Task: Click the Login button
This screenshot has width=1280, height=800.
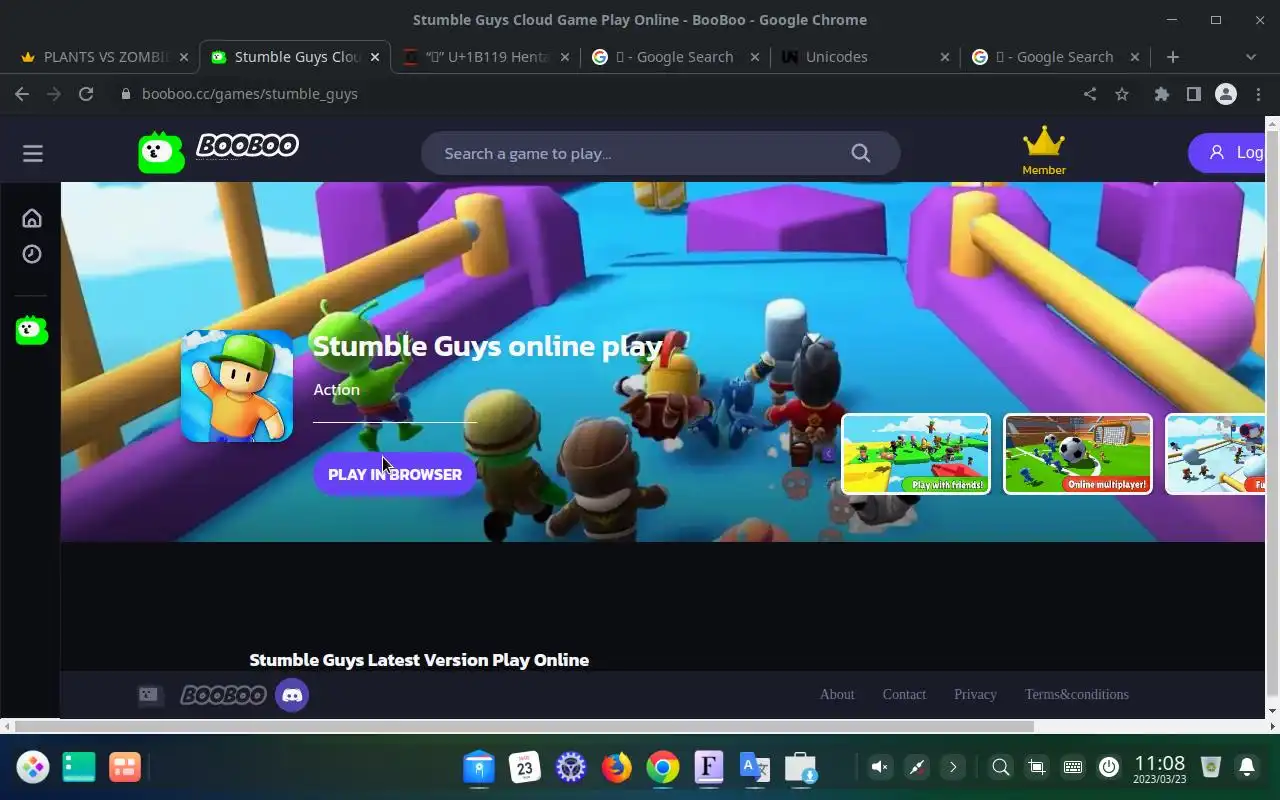Action: click(1228, 153)
